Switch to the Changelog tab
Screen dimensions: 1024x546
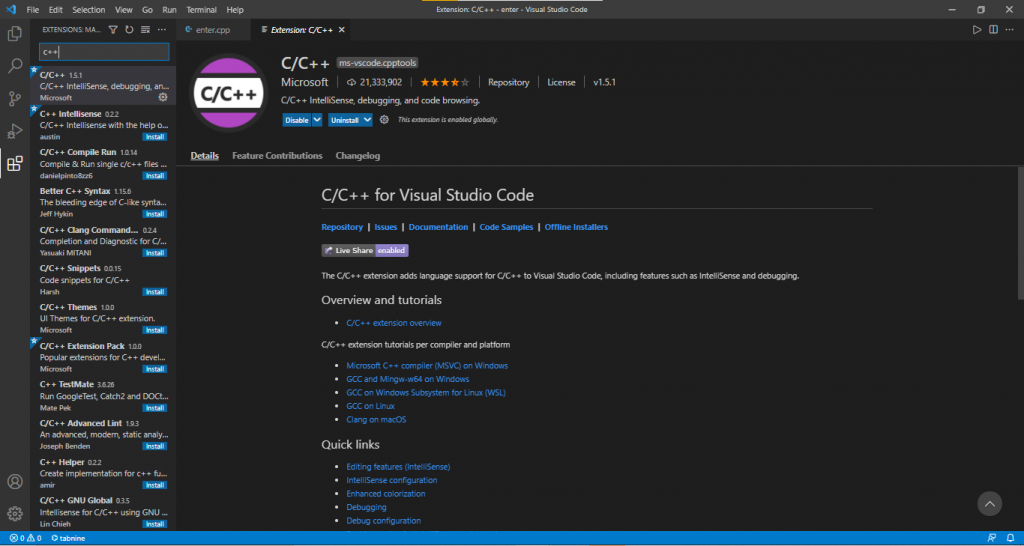click(358, 156)
